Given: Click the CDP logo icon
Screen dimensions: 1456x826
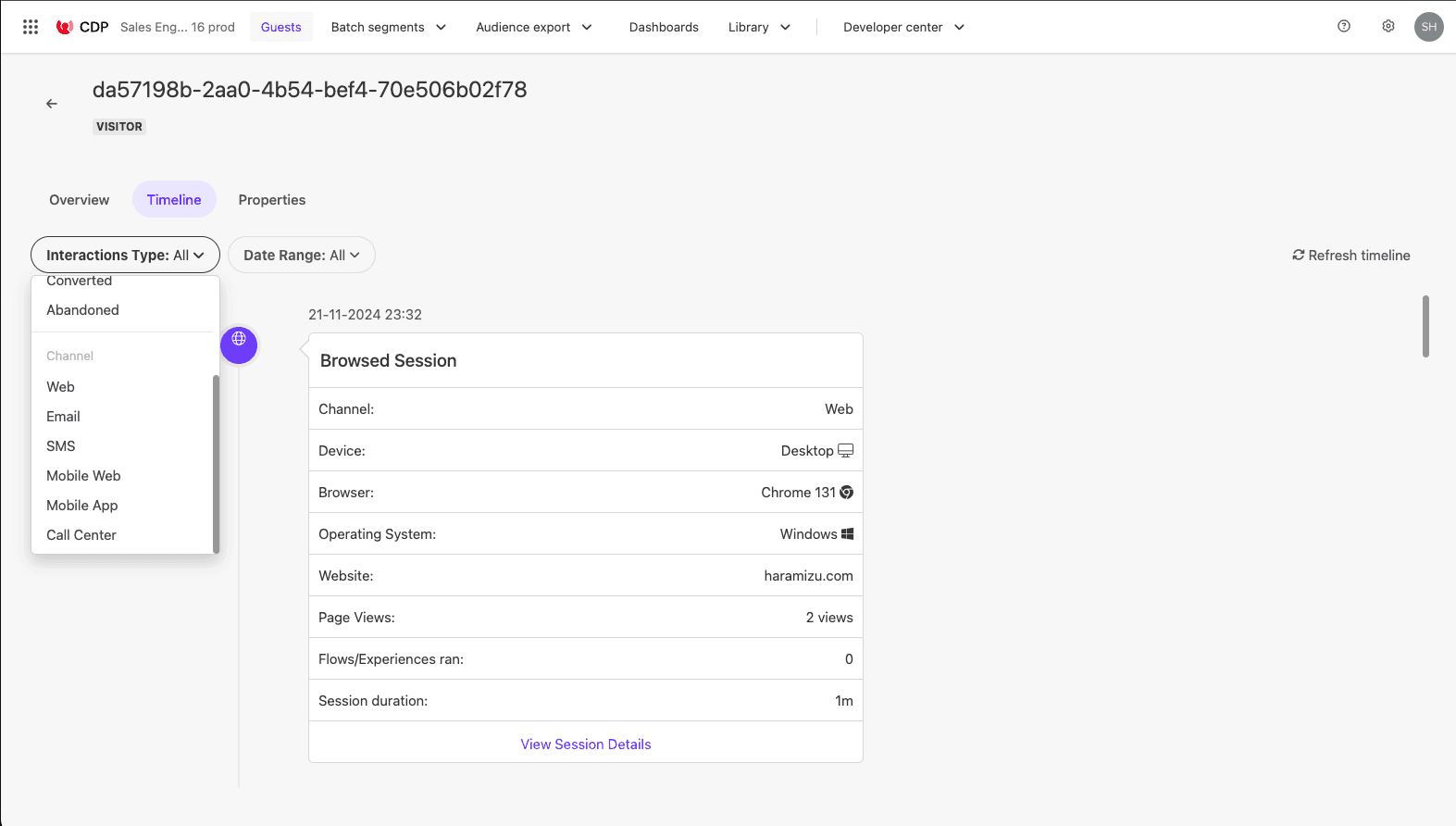Looking at the screenshot, I should point(65,27).
